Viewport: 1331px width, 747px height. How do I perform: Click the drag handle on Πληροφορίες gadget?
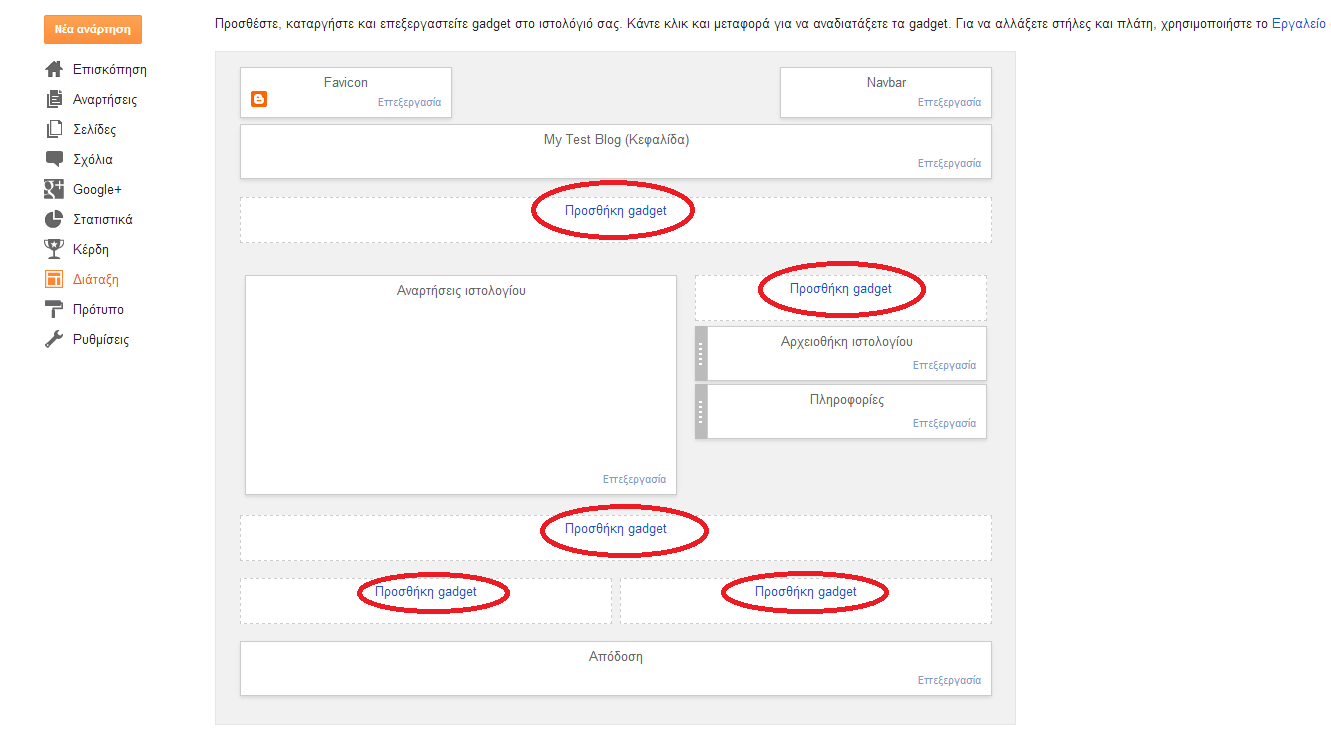click(701, 411)
